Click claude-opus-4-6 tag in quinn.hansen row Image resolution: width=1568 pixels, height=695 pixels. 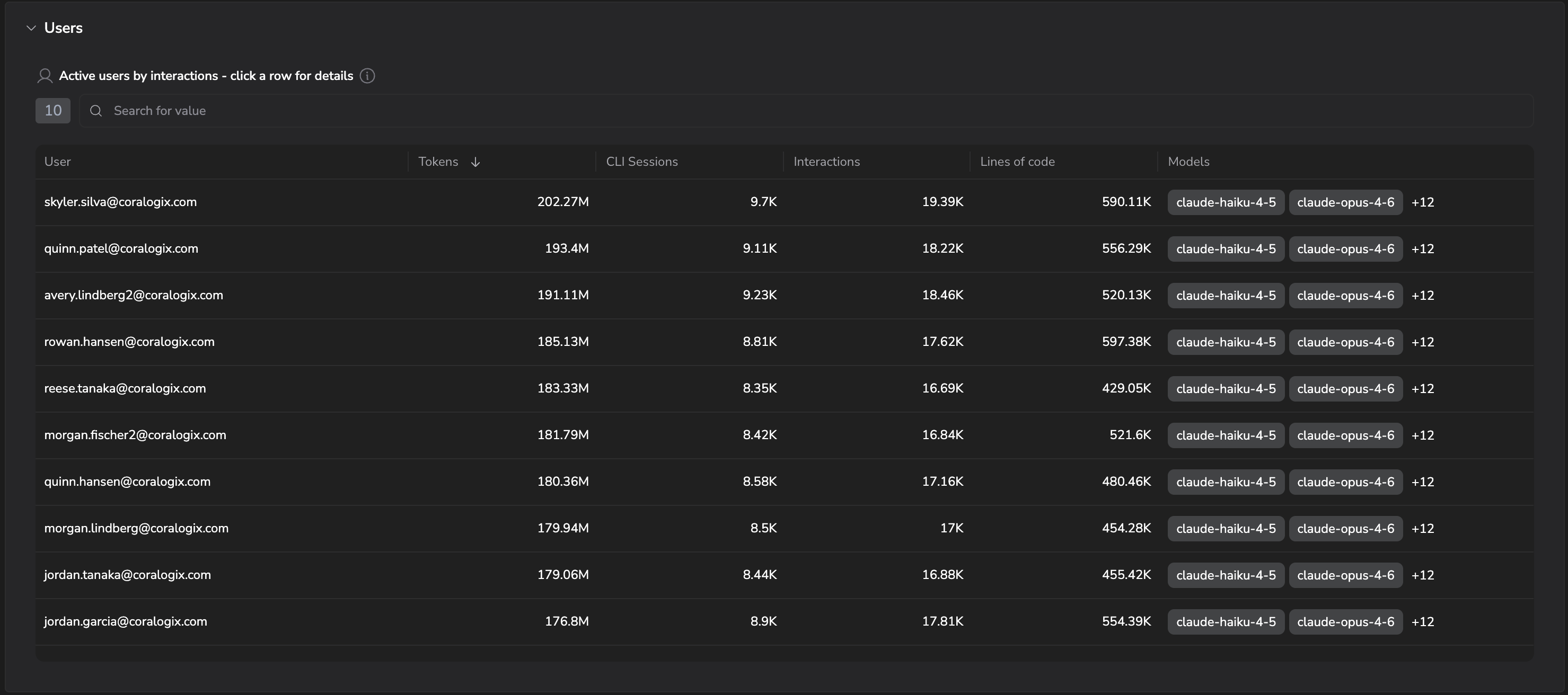coord(1346,482)
